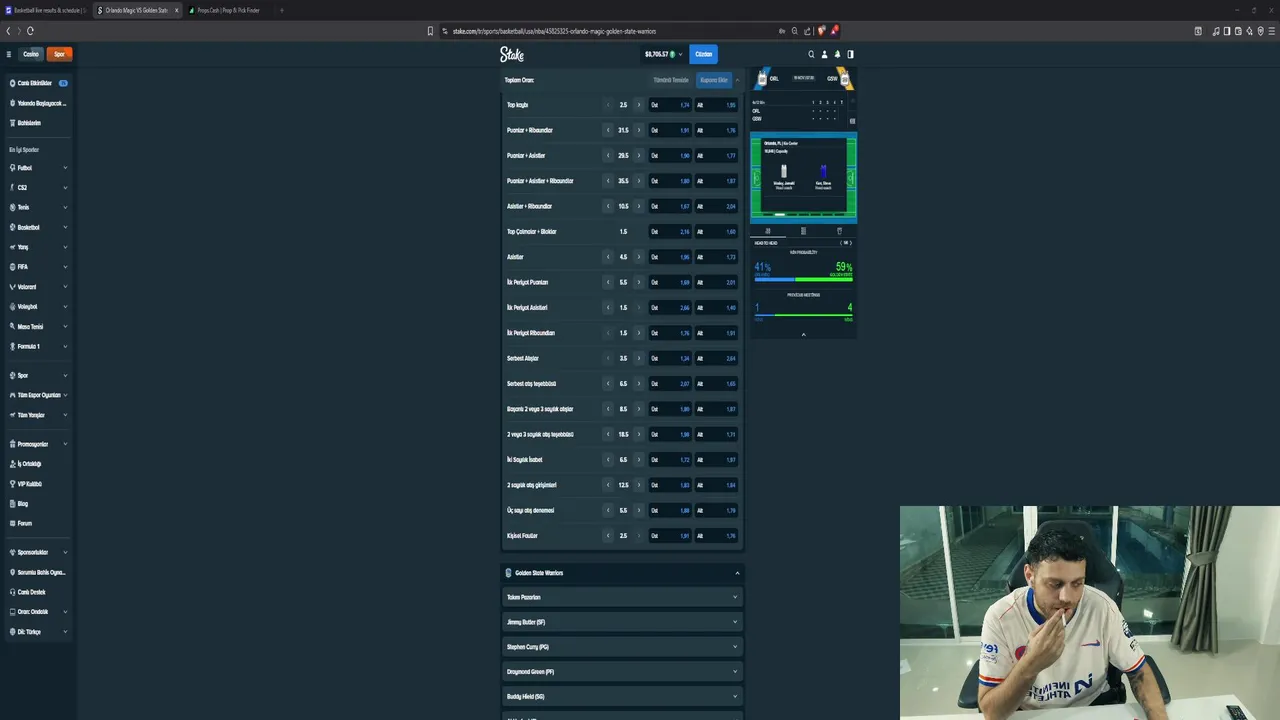Expand the Formula 1 sidebar category
The width and height of the screenshot is (1280, 720).
click(38, 346)
